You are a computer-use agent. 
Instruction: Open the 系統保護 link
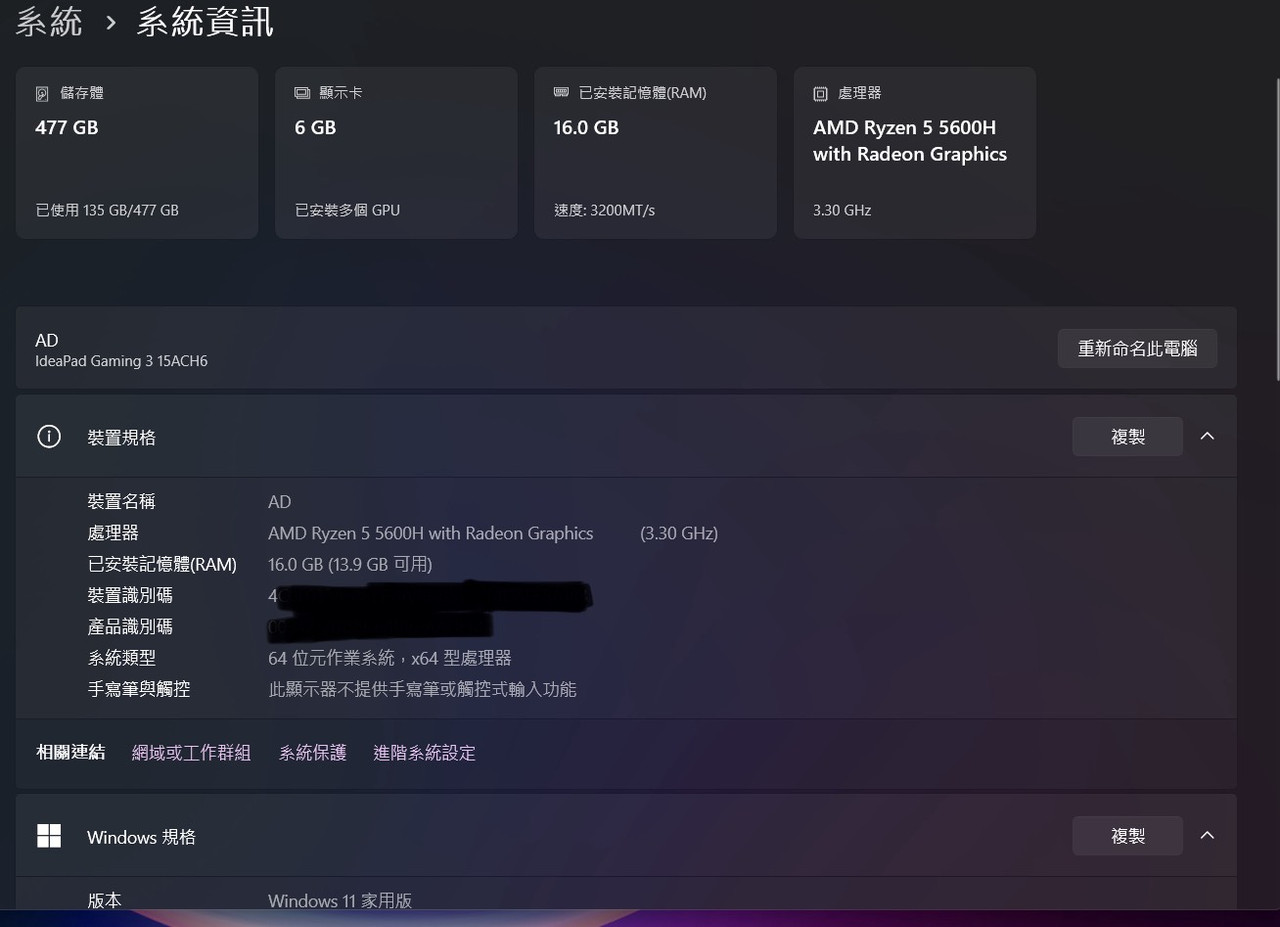click(x=312, y=752)
